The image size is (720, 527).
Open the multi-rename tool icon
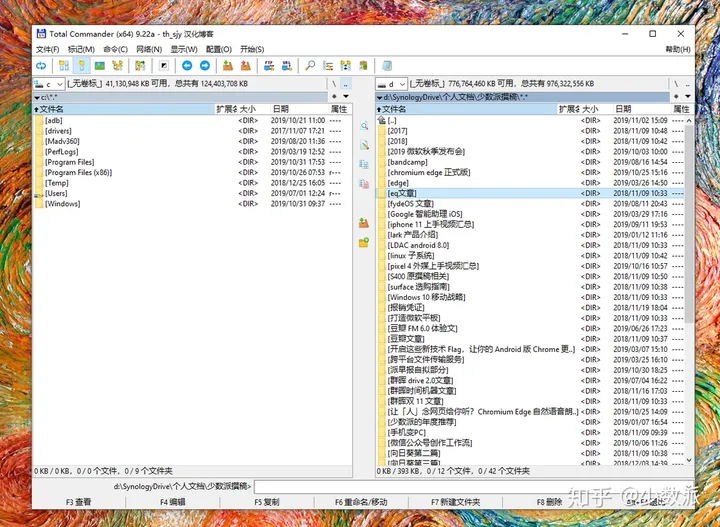click(328, 66)
